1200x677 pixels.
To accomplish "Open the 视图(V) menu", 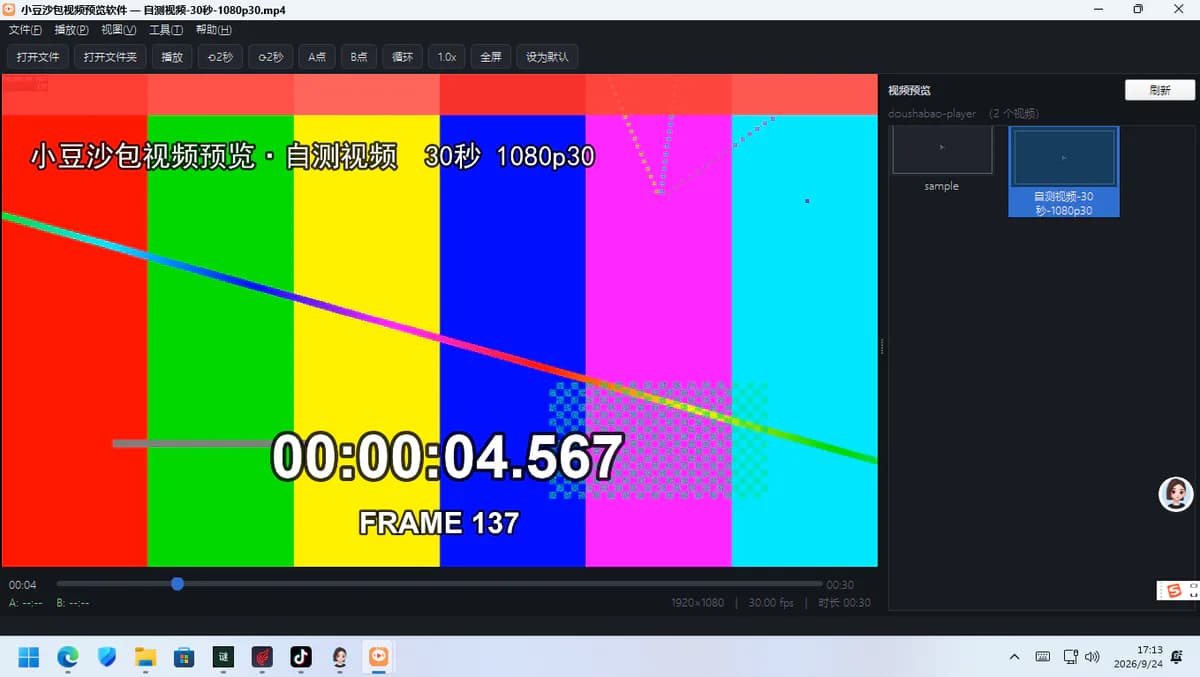I will 118,30.
